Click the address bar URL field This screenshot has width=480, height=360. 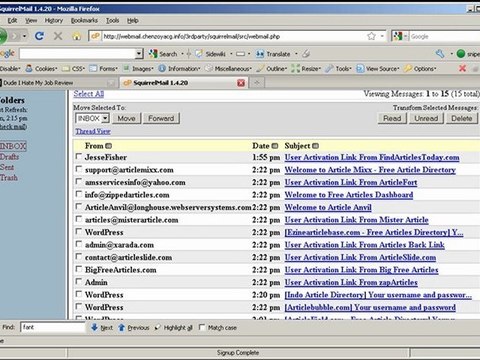point(233,36)
